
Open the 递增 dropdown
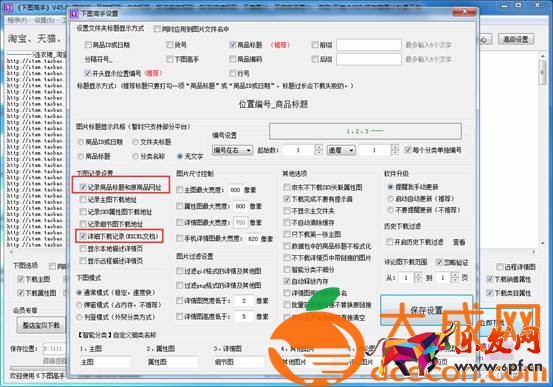pos(341,150)
